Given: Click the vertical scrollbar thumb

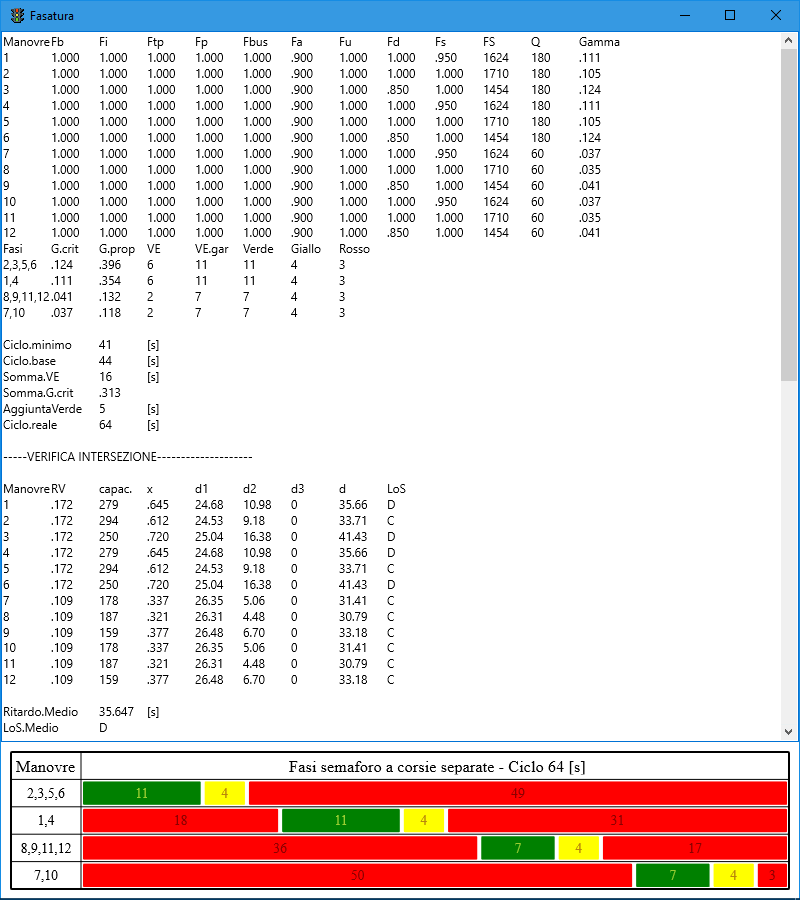Looking at the screenshot, I should [789, 214].
